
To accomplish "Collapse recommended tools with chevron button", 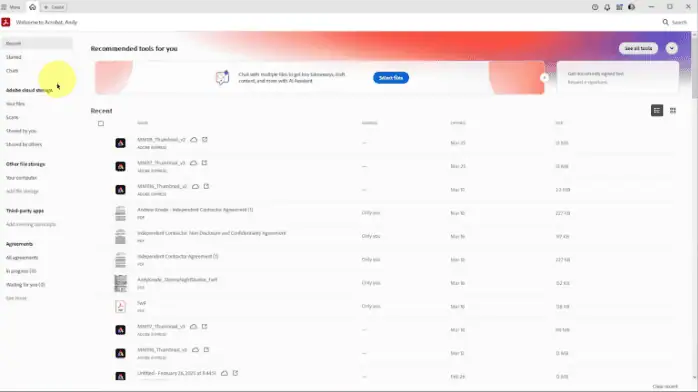I will point(672,48).
